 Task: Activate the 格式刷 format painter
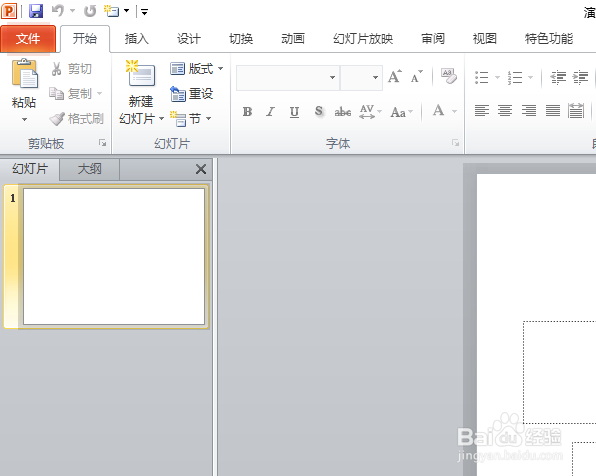click(76, 119)
